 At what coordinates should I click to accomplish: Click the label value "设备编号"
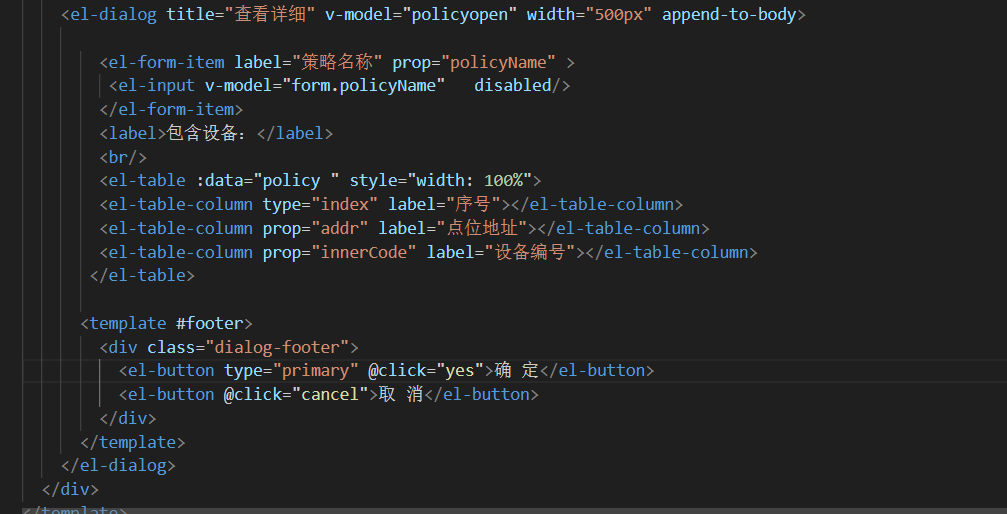tap(530, 252)
